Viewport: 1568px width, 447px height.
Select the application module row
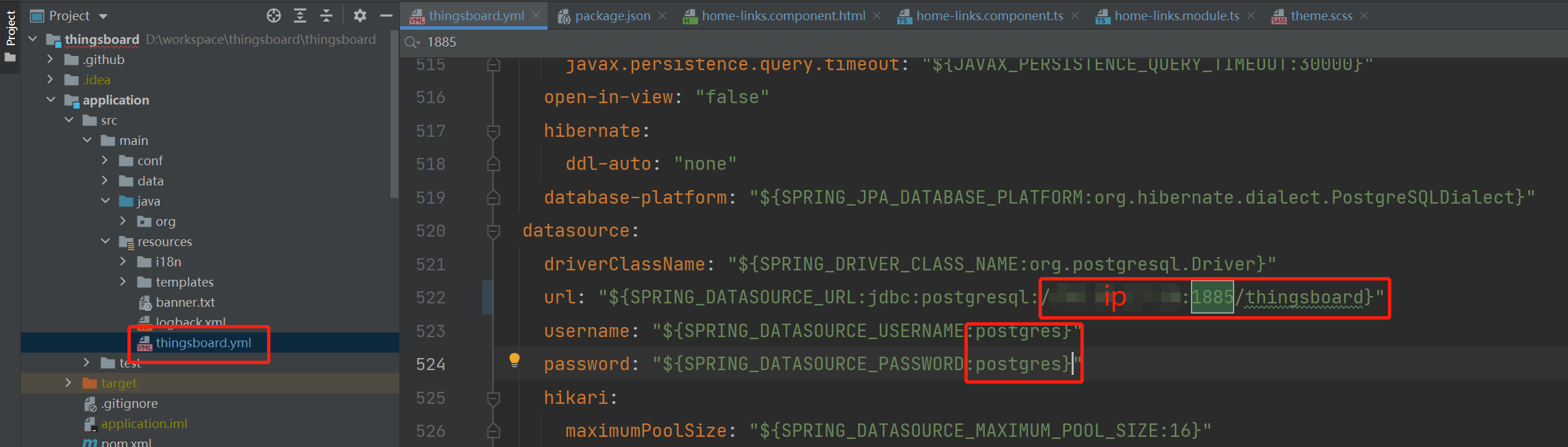(x=210, y=100)
